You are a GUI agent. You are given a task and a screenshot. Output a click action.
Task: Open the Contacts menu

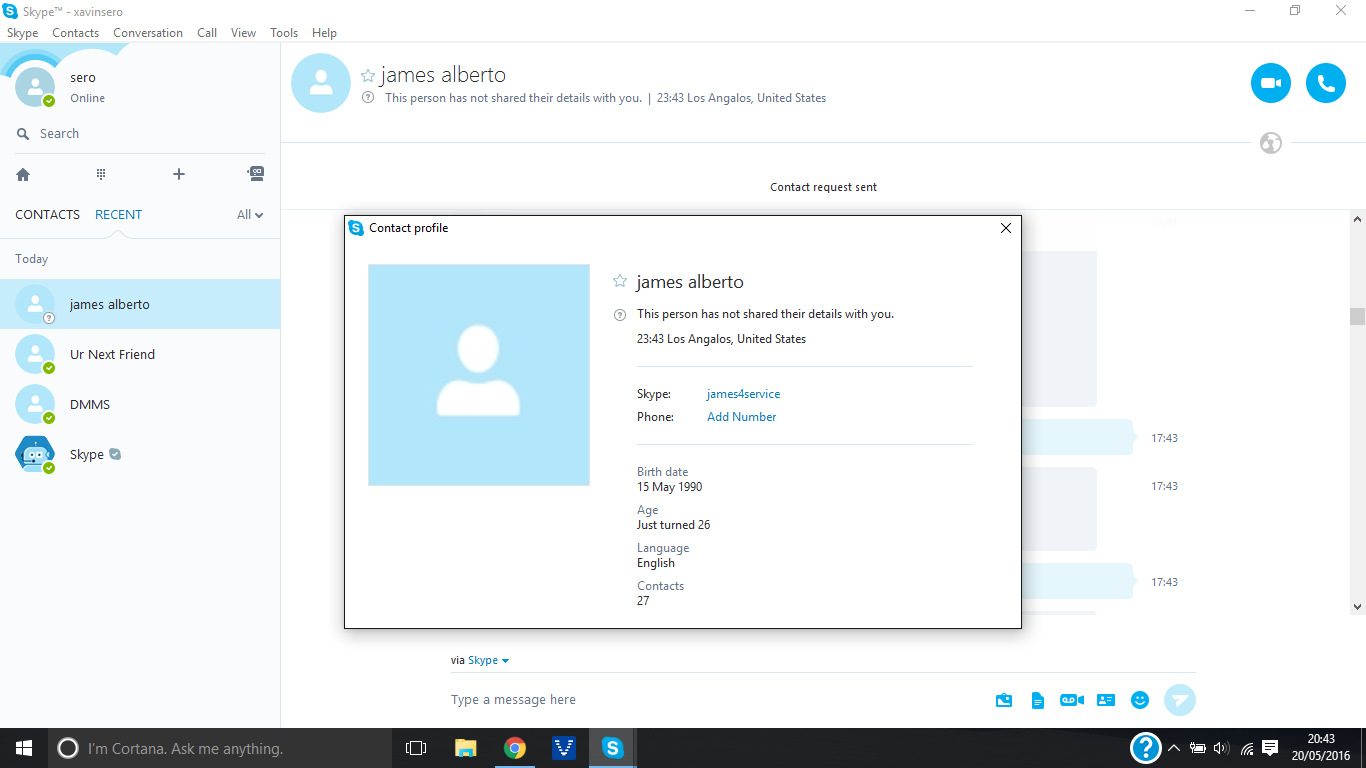click(x=76, y=33)
